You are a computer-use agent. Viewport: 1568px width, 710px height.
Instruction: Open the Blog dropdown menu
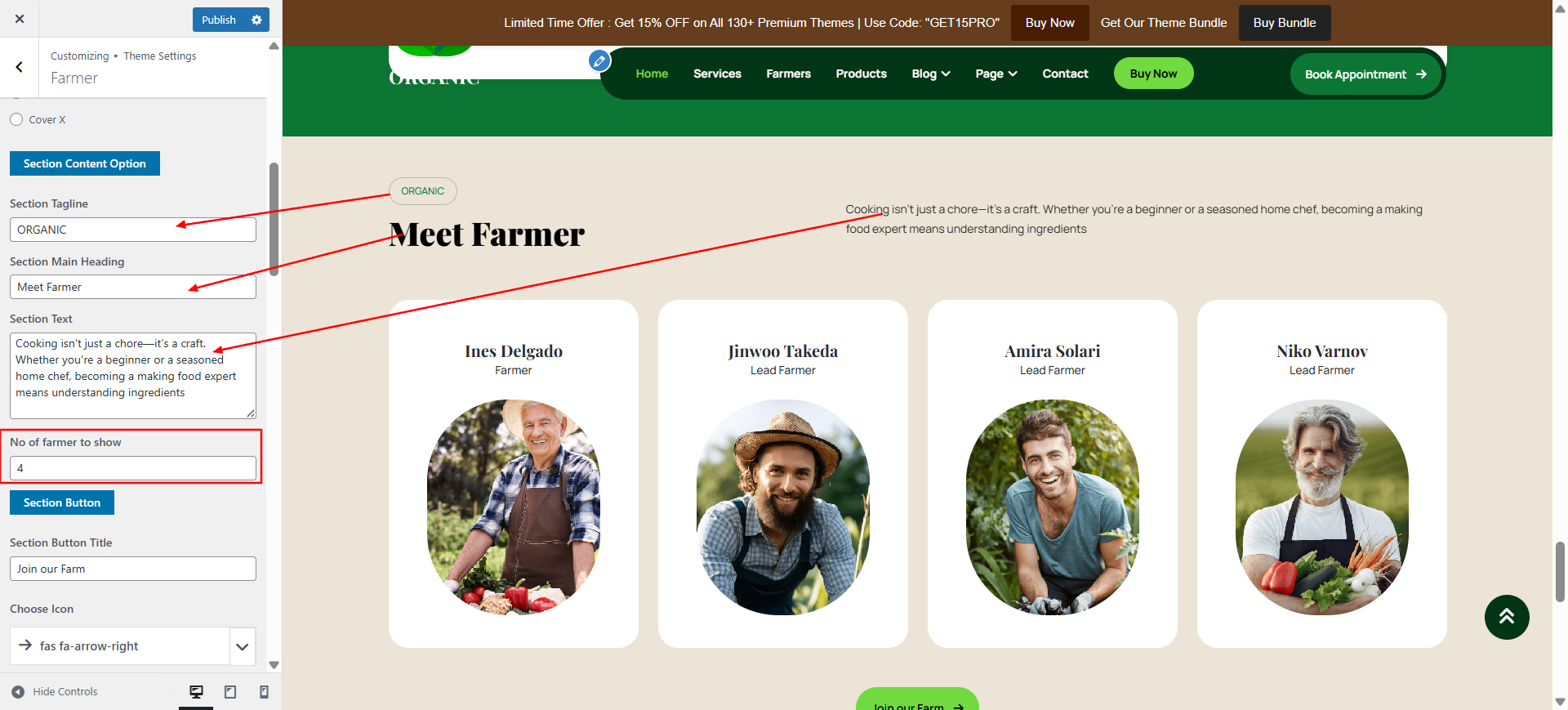[x=931, y=74]
